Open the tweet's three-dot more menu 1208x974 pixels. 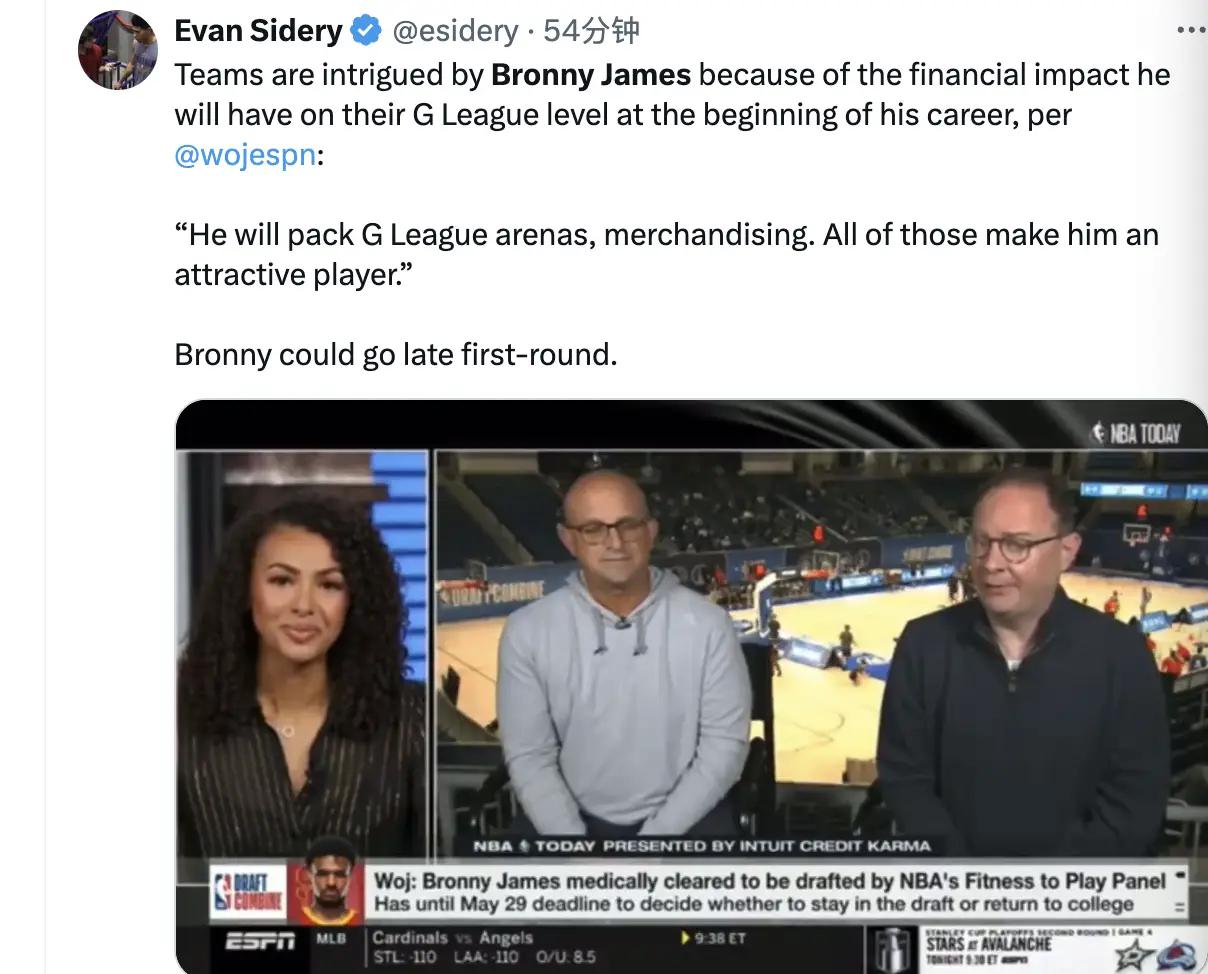(x=1192, y=31)
